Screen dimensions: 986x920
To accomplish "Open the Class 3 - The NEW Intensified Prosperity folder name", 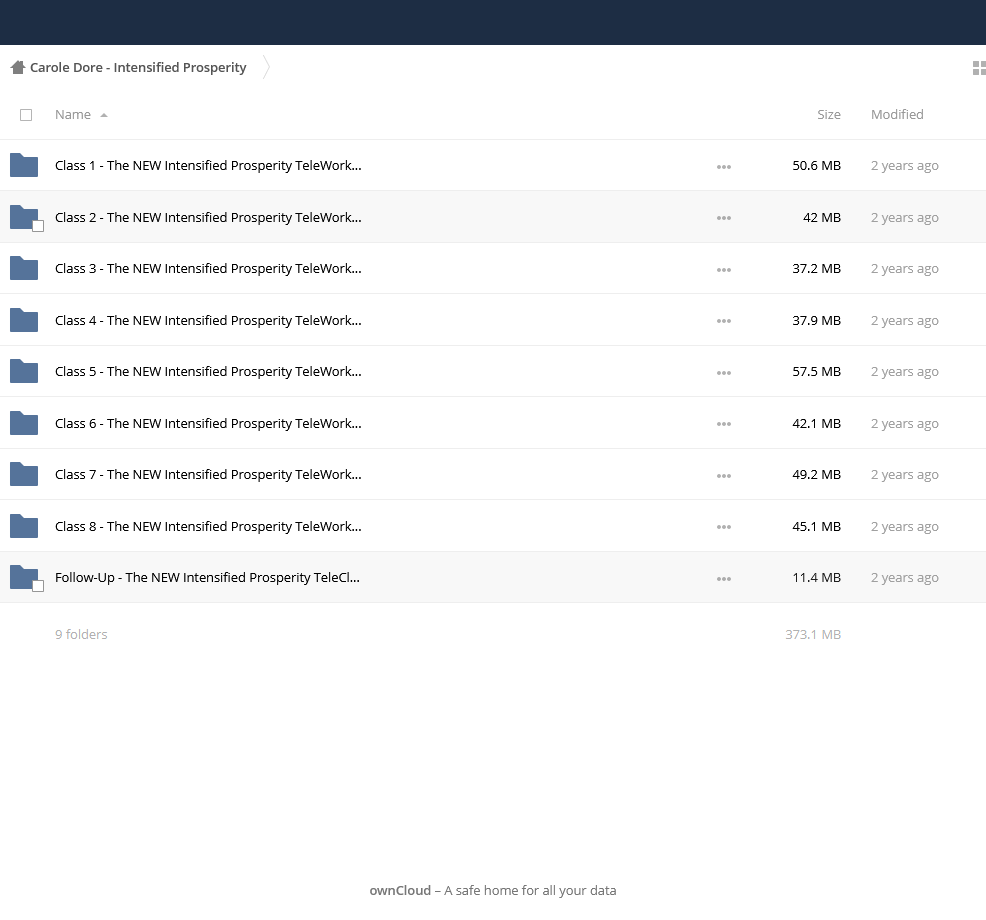I will point(208,269).
